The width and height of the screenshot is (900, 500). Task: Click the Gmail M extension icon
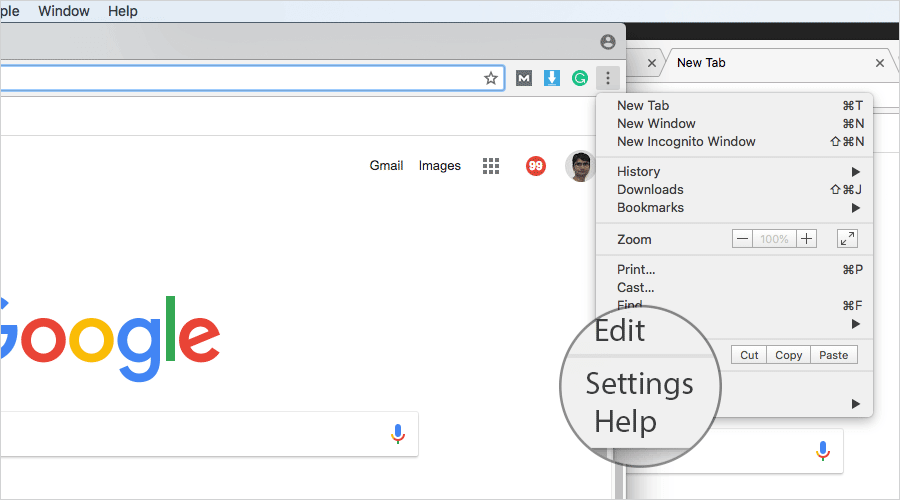tap(523, 78)
